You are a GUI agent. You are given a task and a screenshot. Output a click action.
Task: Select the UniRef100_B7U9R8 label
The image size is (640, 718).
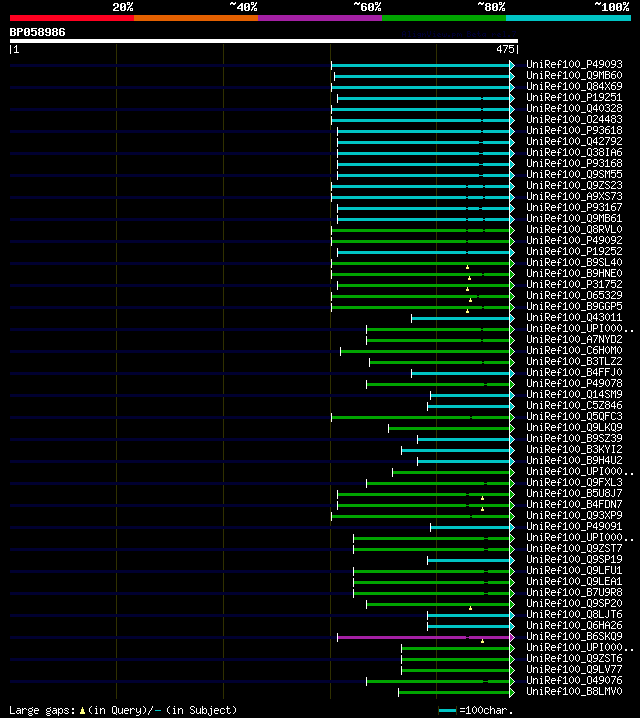574,592
